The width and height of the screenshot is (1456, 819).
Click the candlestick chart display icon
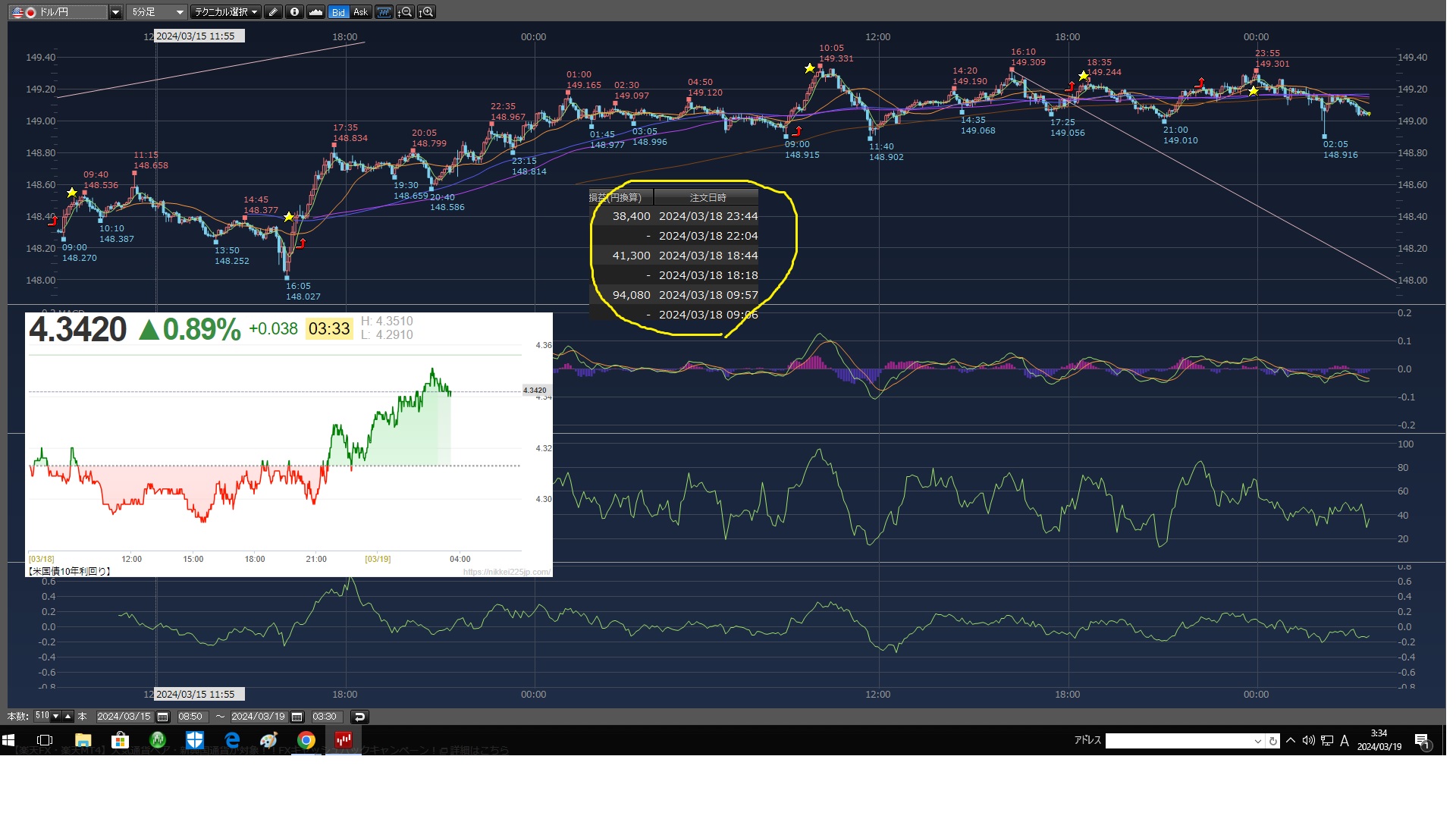pyautogui.click(x=384, y=12)
